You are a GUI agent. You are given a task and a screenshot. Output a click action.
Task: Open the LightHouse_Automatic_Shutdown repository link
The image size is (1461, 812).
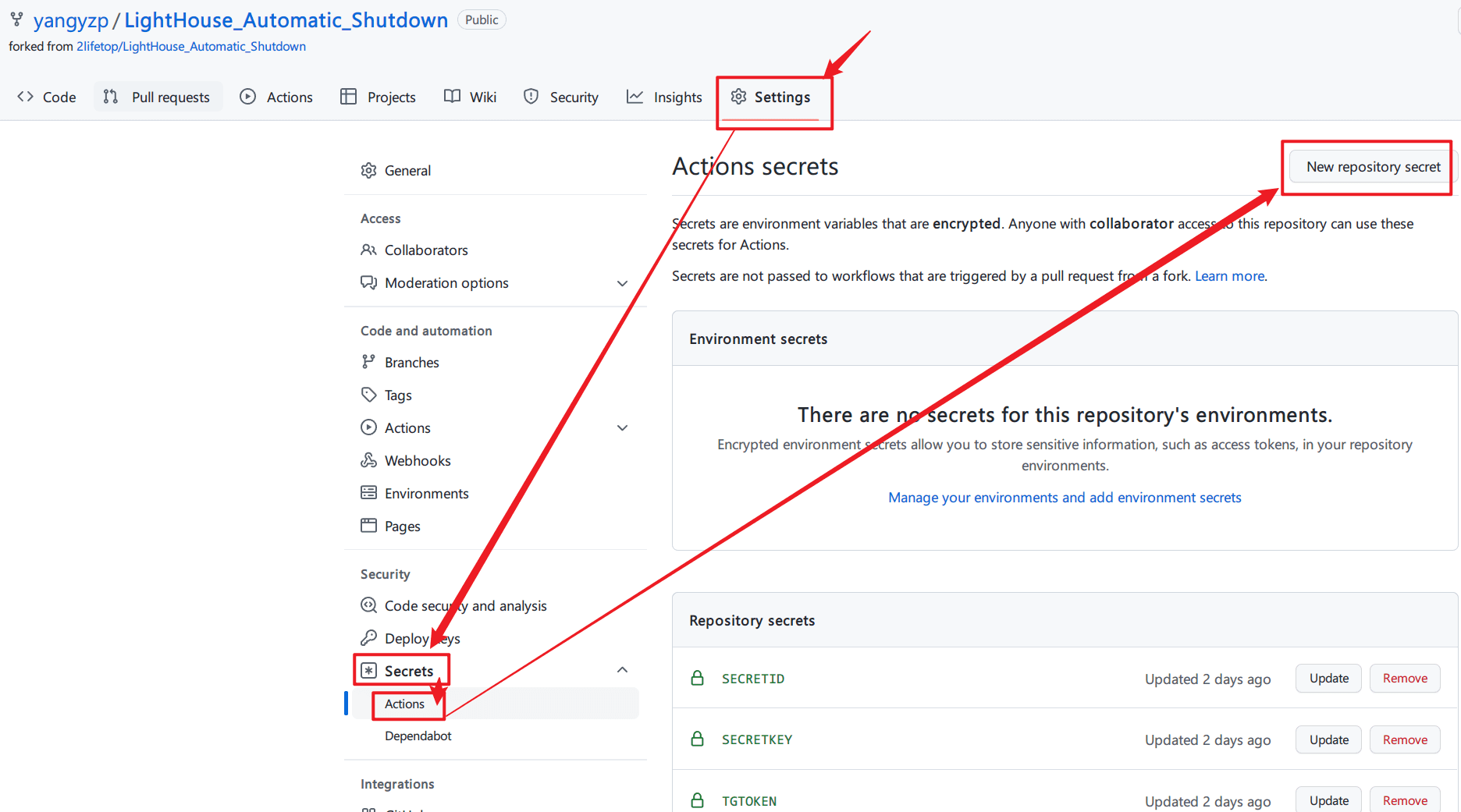(286, 20)
